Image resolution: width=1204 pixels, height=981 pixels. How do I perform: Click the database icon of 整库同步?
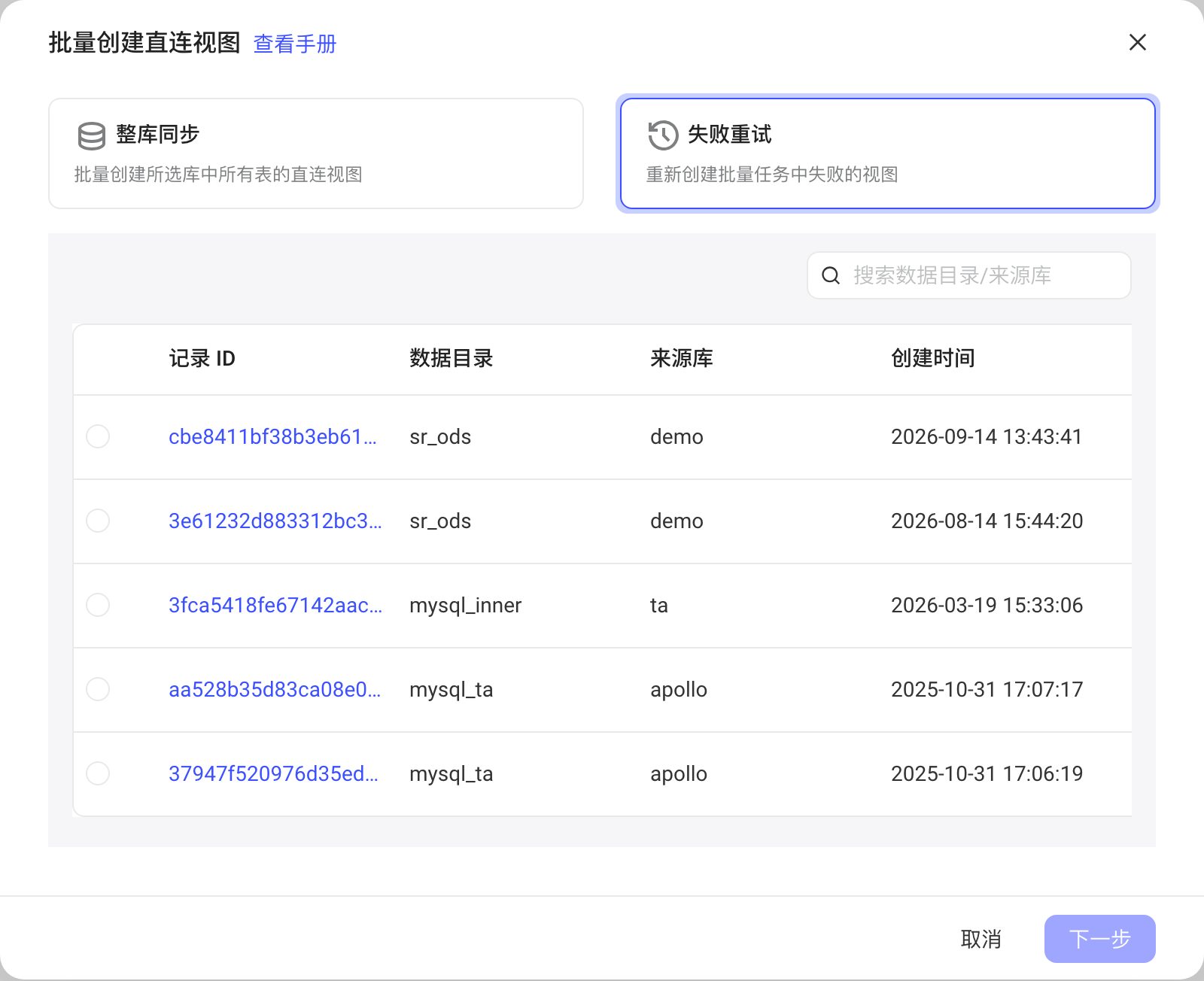pos(92,136)
